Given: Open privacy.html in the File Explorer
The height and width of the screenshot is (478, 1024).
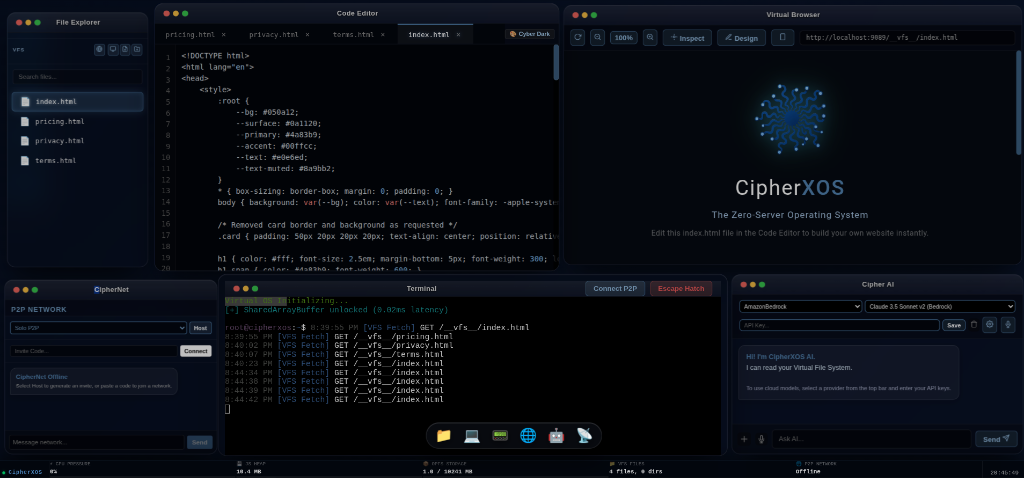Looking at the screenshot, I should tap(78, 141).
